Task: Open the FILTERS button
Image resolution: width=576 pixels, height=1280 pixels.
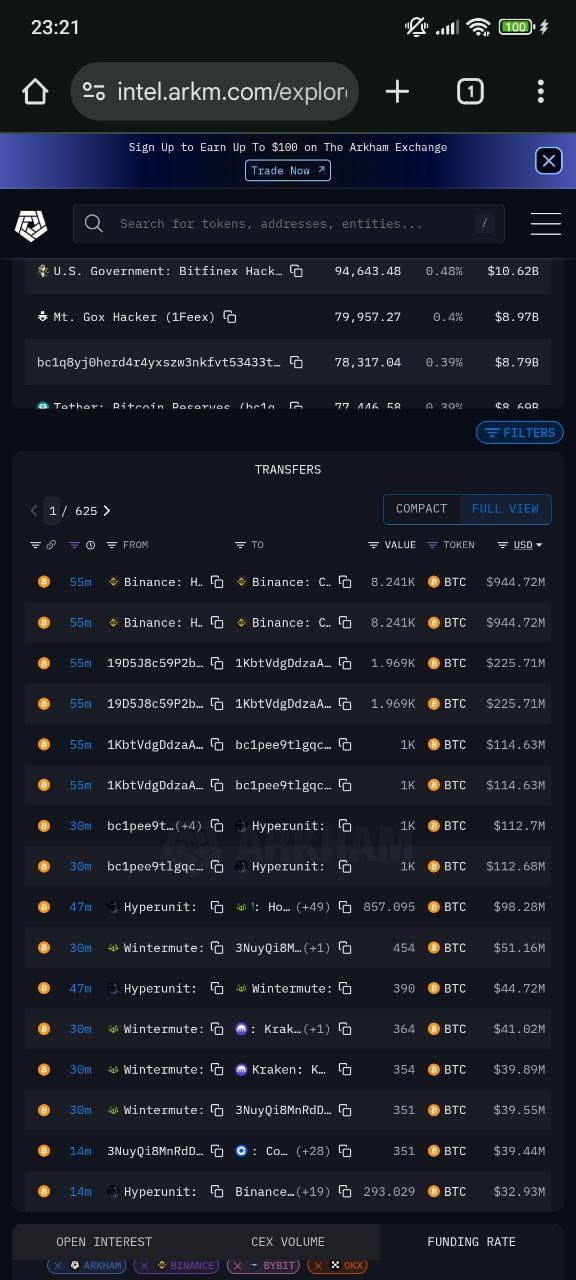Action: (x=520, y=433)
